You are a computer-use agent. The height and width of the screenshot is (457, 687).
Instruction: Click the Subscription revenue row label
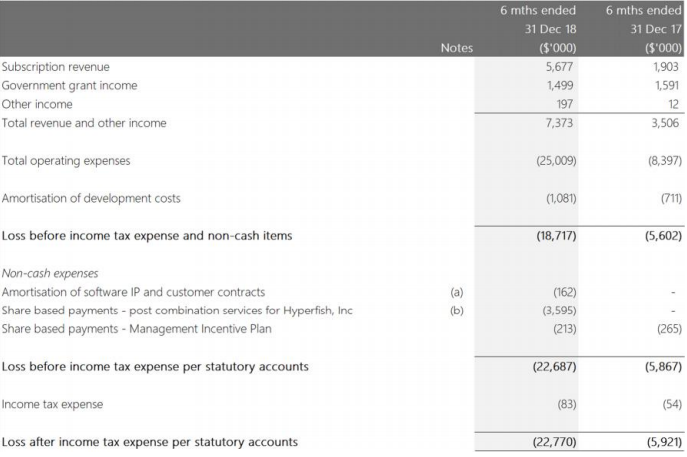click(x=56, y=67)
